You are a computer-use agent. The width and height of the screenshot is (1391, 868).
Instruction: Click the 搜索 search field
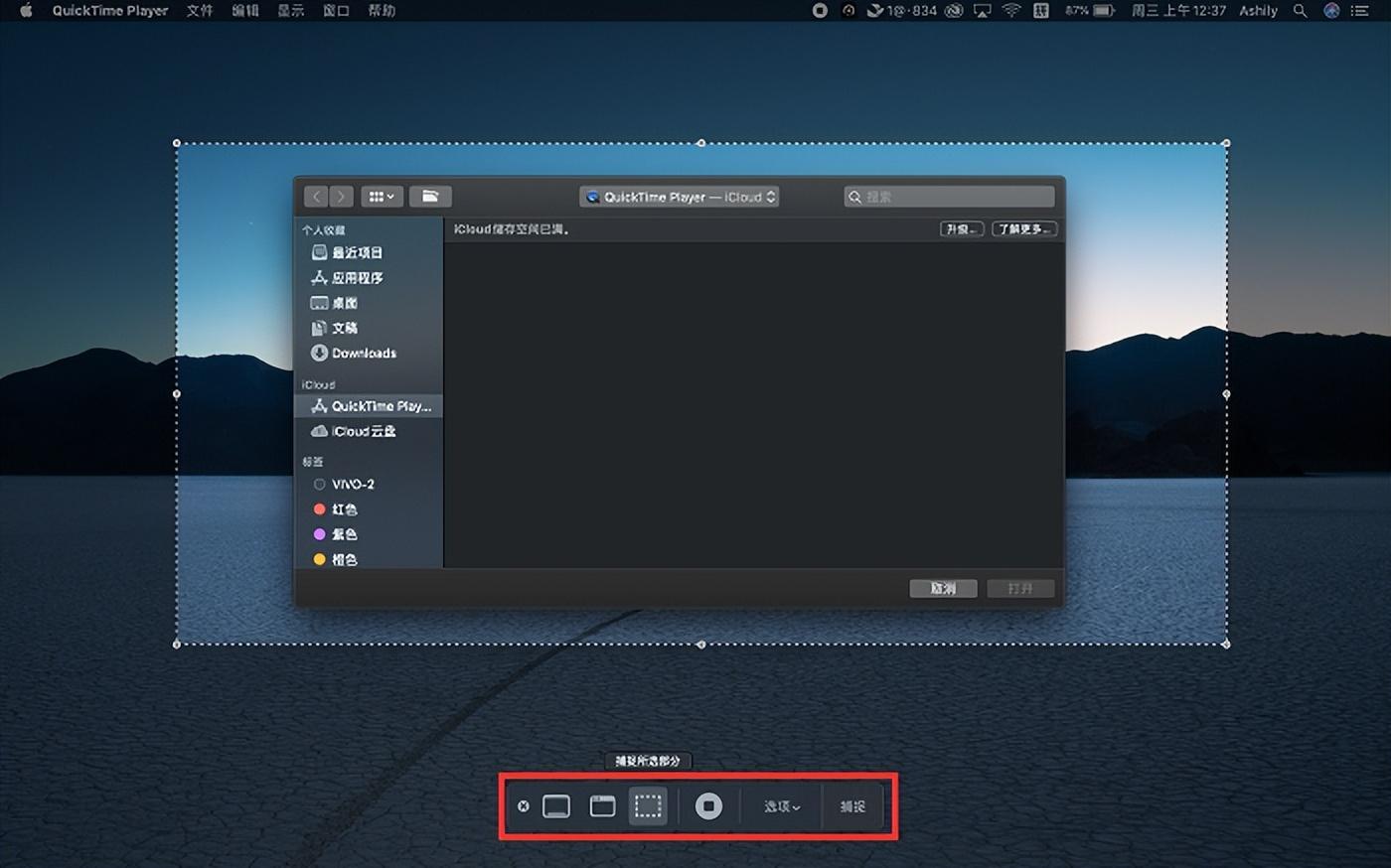[x=949, y=197]
